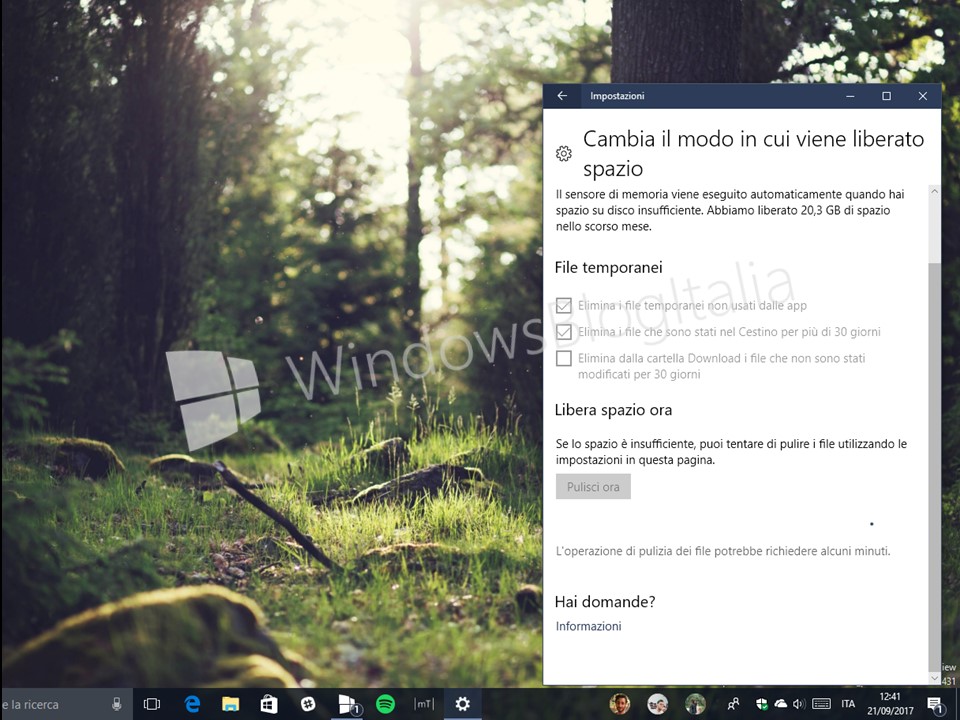Click the taskbar search box

click(x=50, y=704)
